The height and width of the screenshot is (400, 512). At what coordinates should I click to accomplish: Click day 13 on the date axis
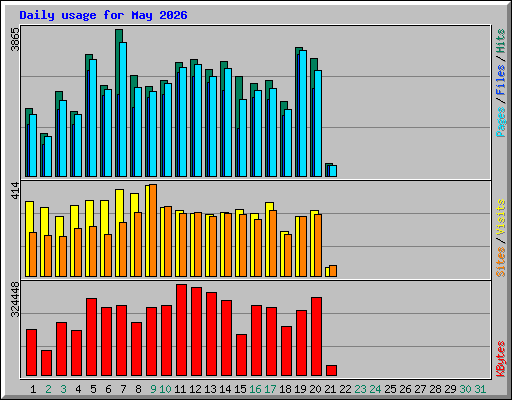pos(210,389)
